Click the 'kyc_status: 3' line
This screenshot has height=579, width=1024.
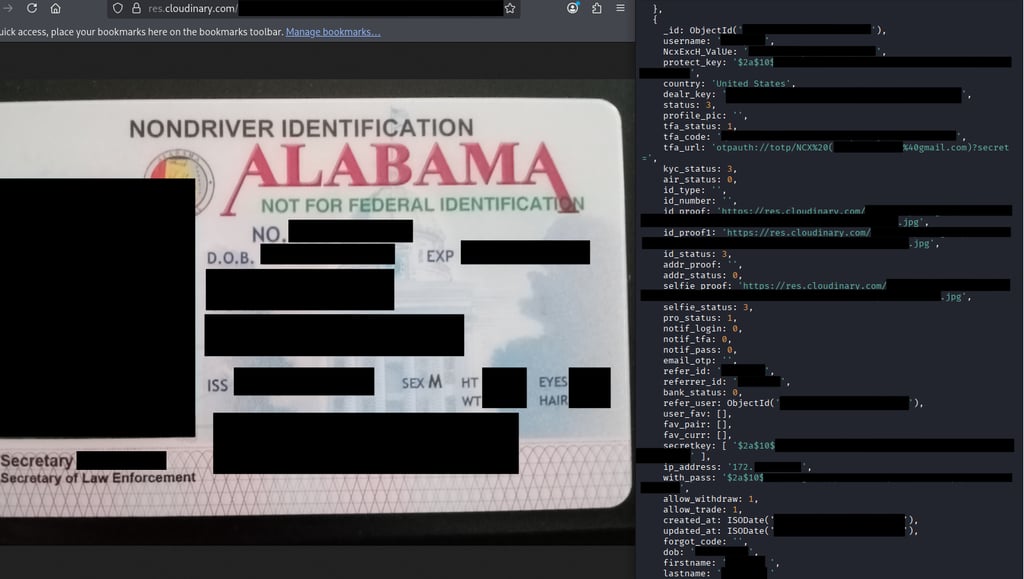coord(699,169)
